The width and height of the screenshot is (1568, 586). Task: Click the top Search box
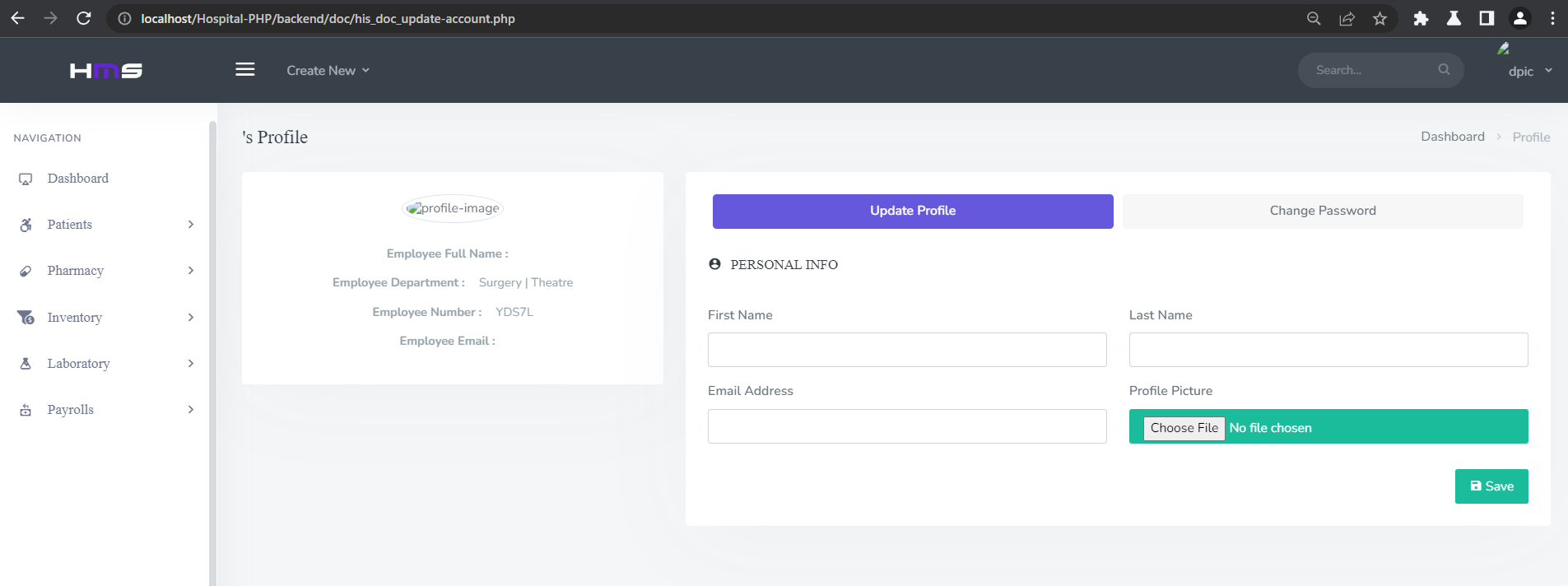1380,70
